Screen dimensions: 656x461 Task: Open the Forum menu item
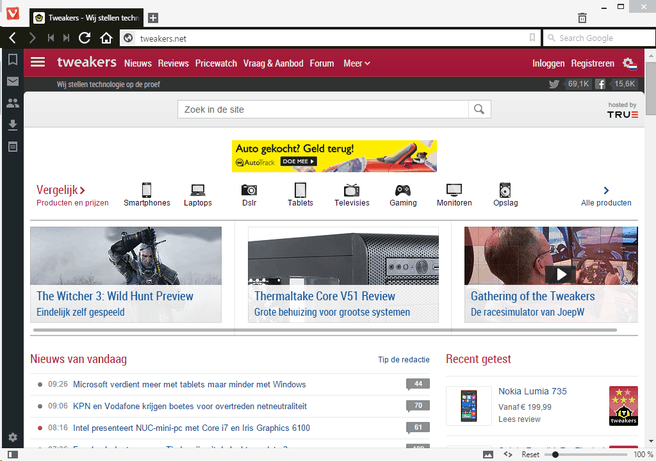point(322,64)
